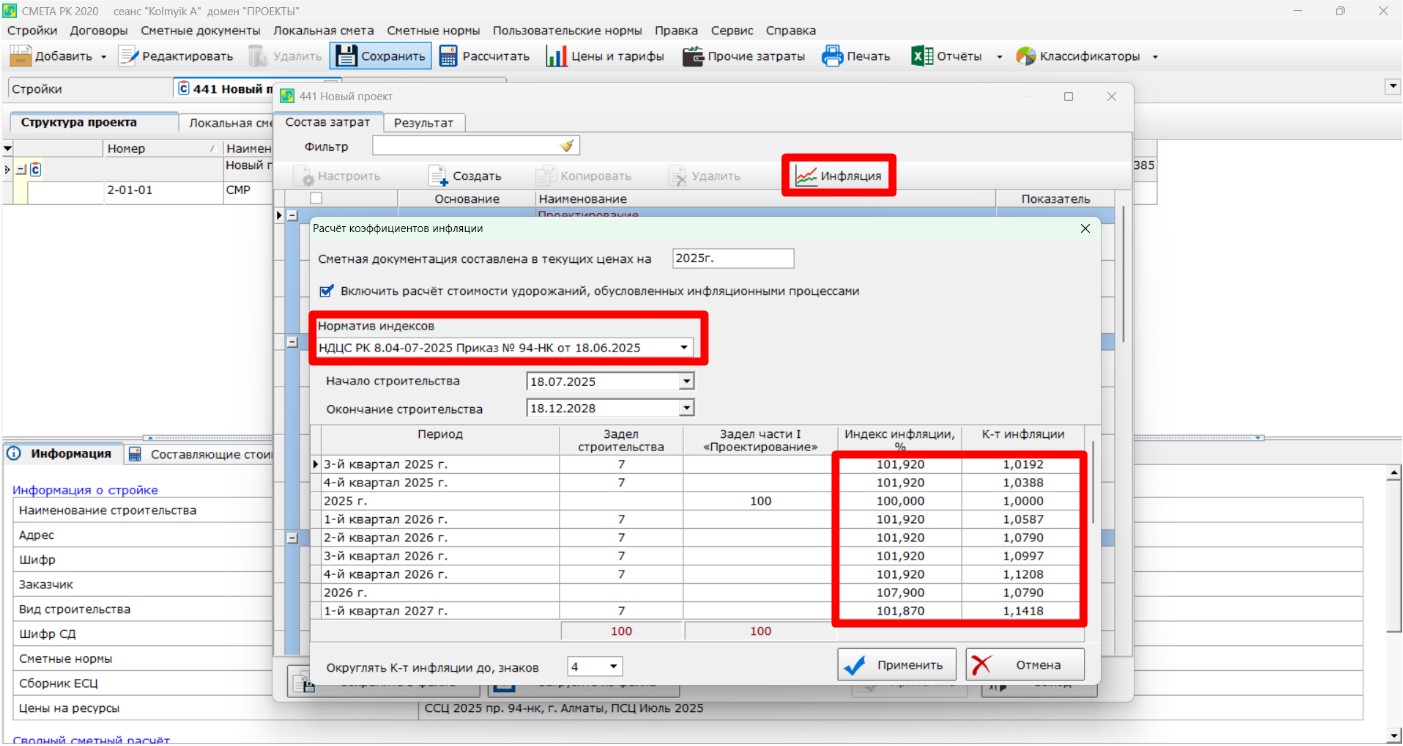Click the К-т инфляции column header
Screen dimensions: 1403x746
(x=1022, y=440)
